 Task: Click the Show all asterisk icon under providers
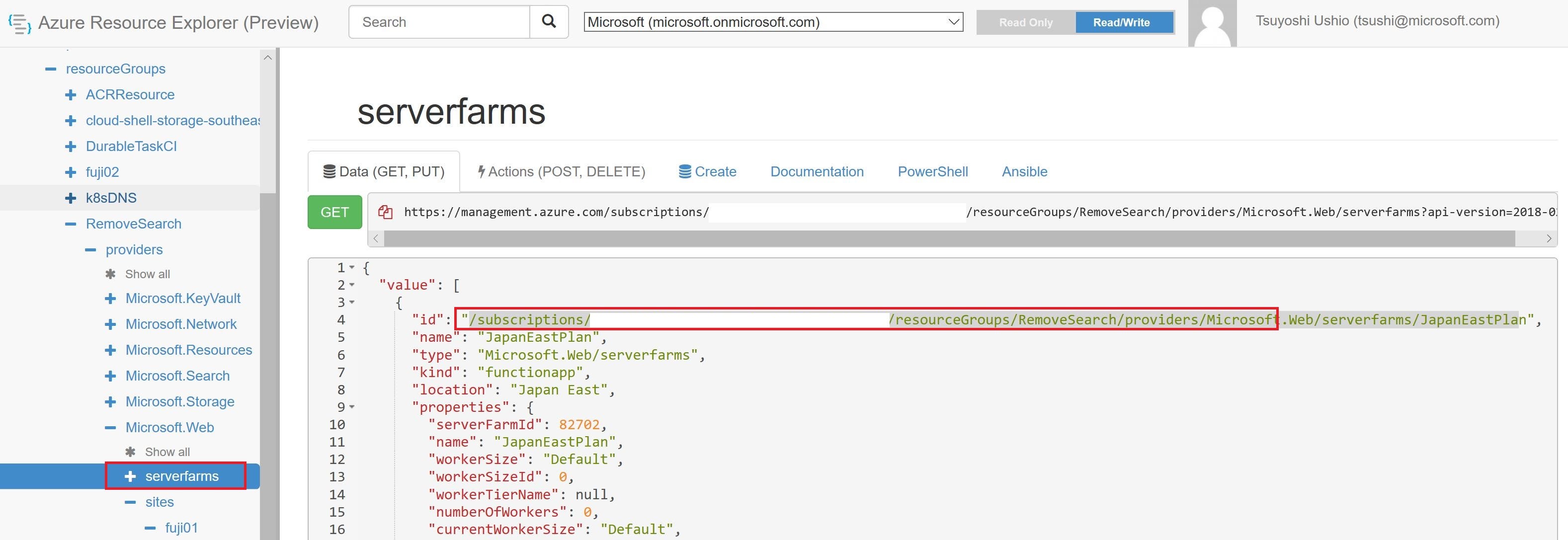110,274
